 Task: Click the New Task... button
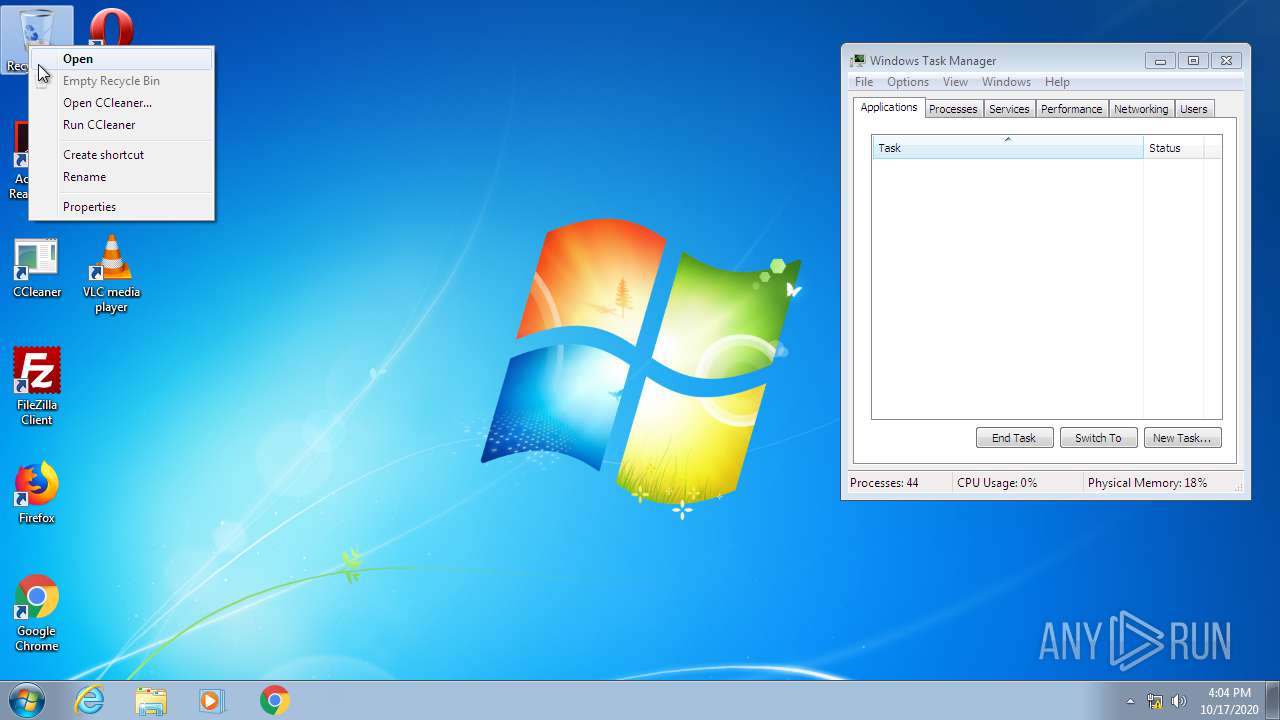(x=1182, y=438)
